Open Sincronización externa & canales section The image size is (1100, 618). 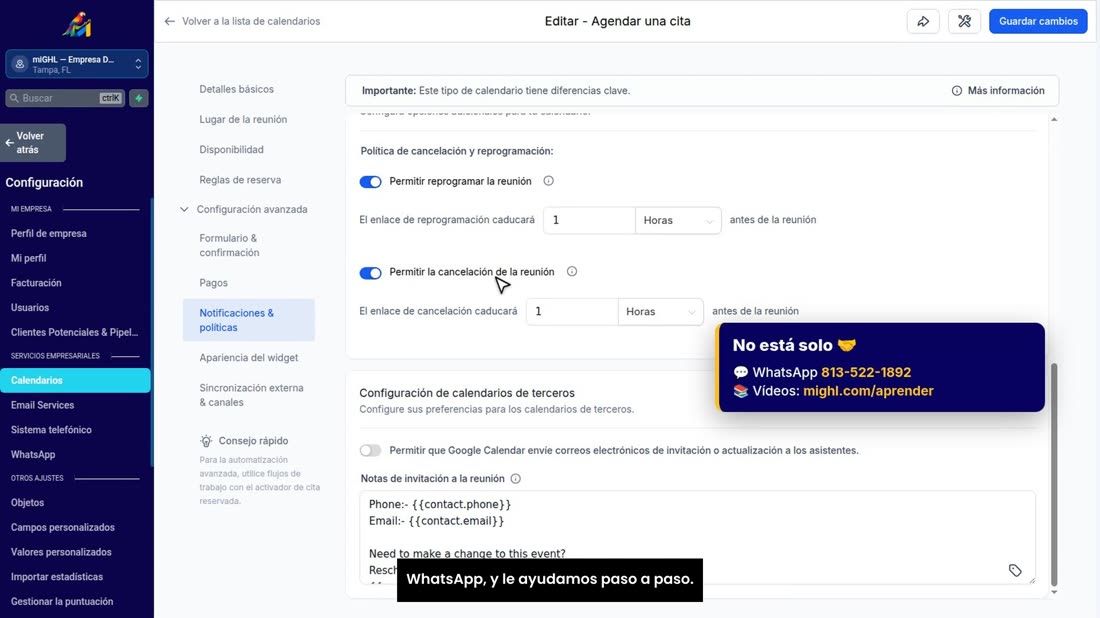pyautogui.click(x=251, y=395)
